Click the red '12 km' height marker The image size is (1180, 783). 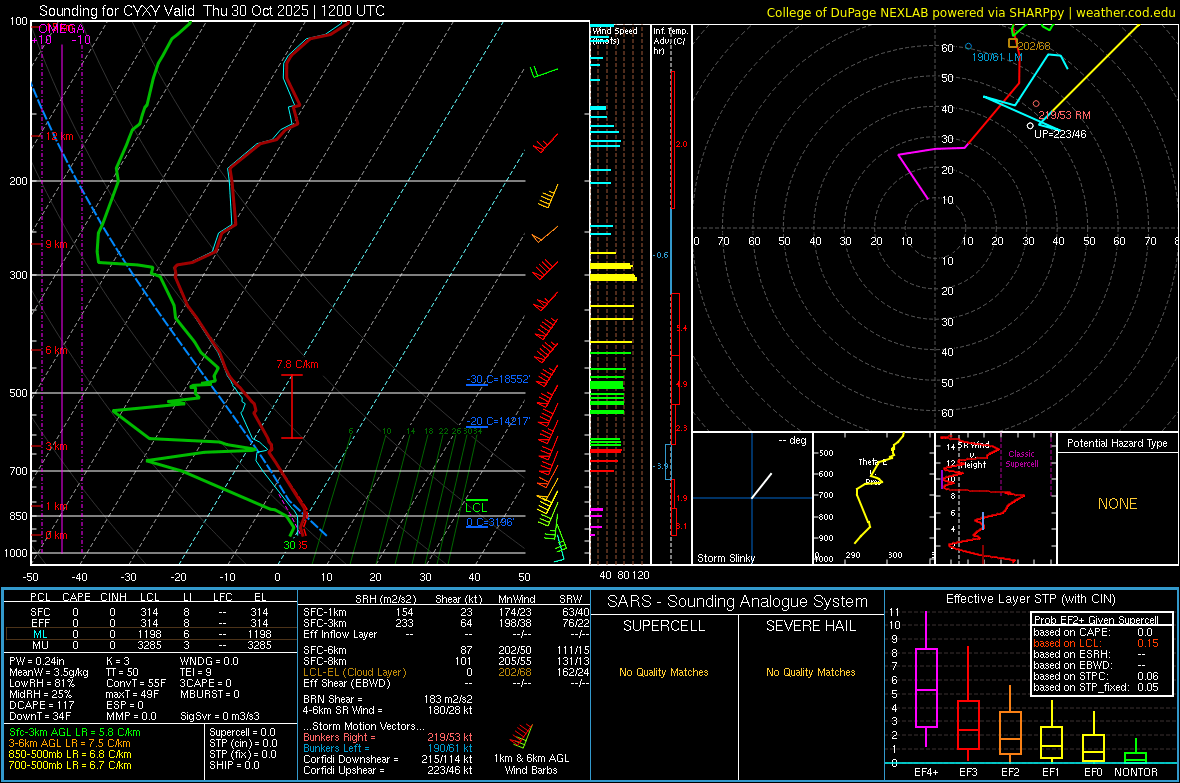(x=59, y=136)
